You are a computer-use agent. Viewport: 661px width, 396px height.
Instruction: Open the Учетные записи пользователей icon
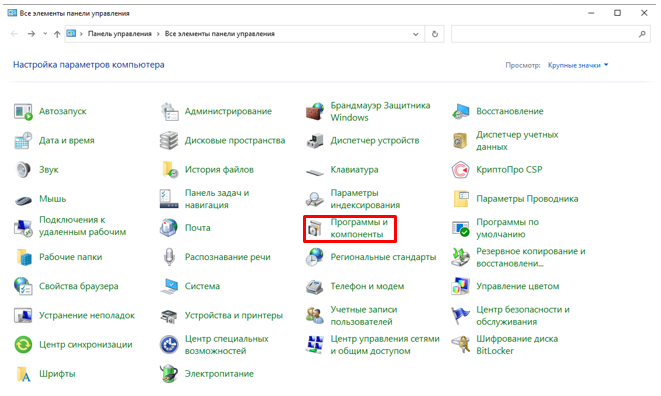pyautogui.click(x=315, y=315)
